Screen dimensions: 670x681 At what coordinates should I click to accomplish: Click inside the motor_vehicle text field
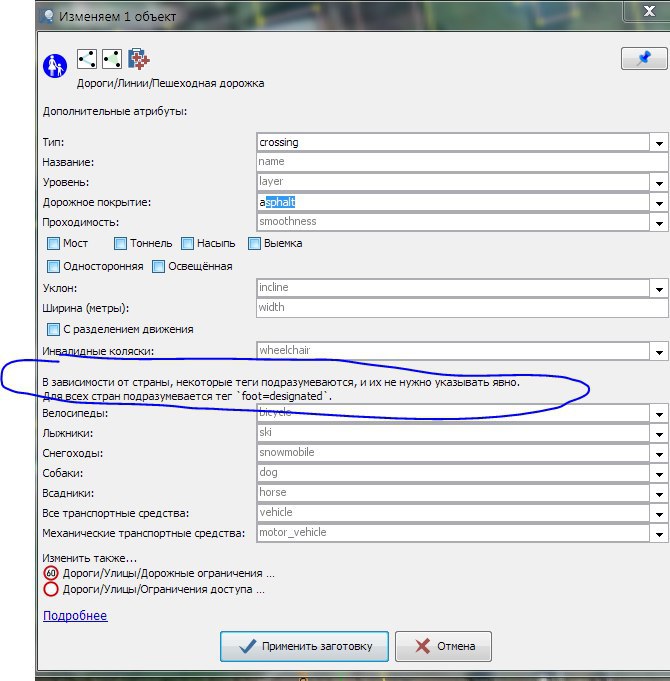453,533
